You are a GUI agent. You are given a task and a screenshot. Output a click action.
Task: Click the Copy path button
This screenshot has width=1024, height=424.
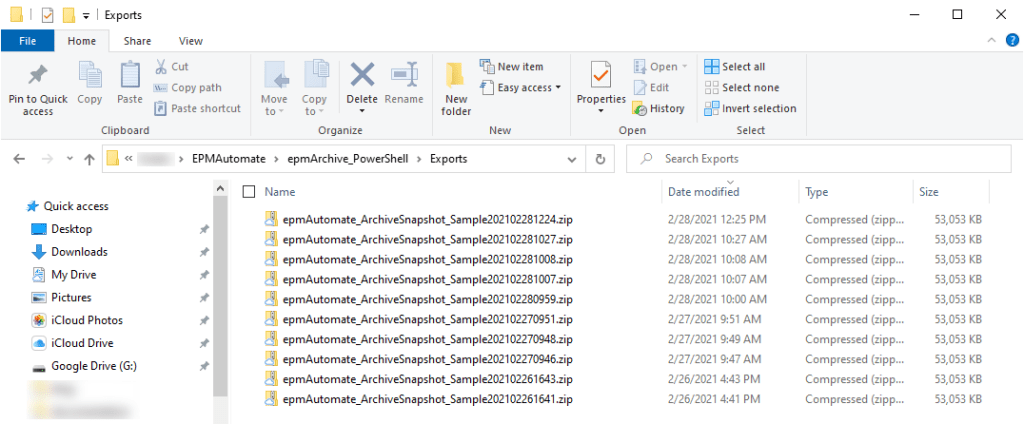click(188, 88)
